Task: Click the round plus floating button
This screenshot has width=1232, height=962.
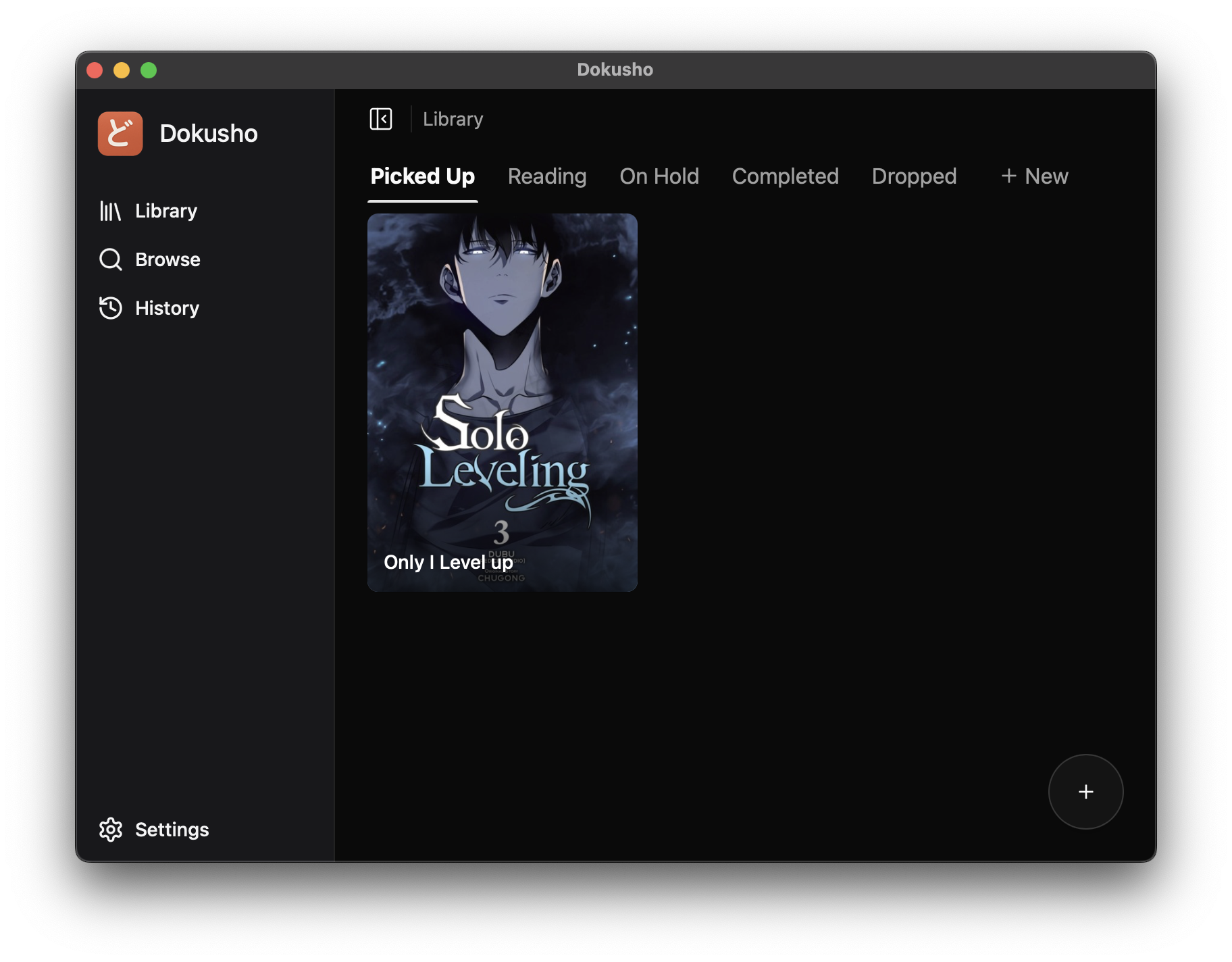Action: point(1085,792)
